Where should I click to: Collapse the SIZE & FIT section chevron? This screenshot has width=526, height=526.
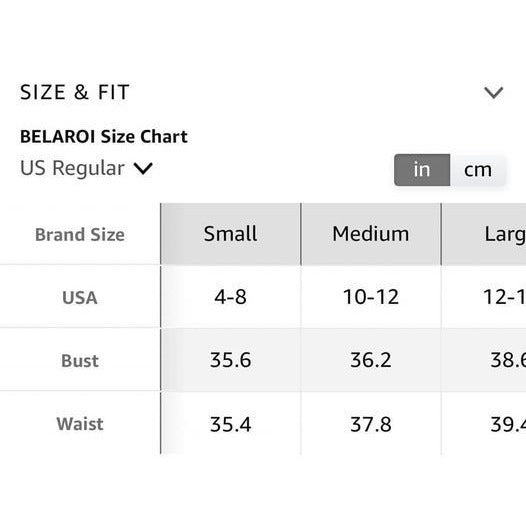493,93
